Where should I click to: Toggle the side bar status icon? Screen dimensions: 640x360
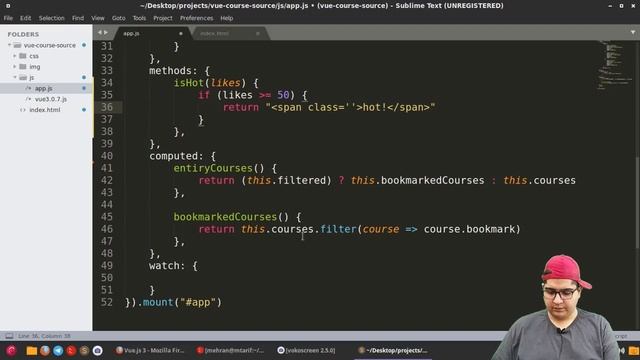9,336
